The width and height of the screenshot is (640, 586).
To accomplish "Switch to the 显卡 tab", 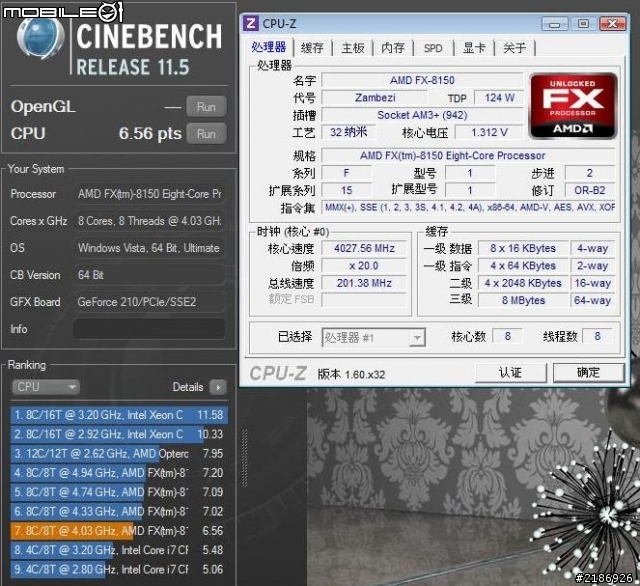I will pyautogui.click(x=474, y=48).
